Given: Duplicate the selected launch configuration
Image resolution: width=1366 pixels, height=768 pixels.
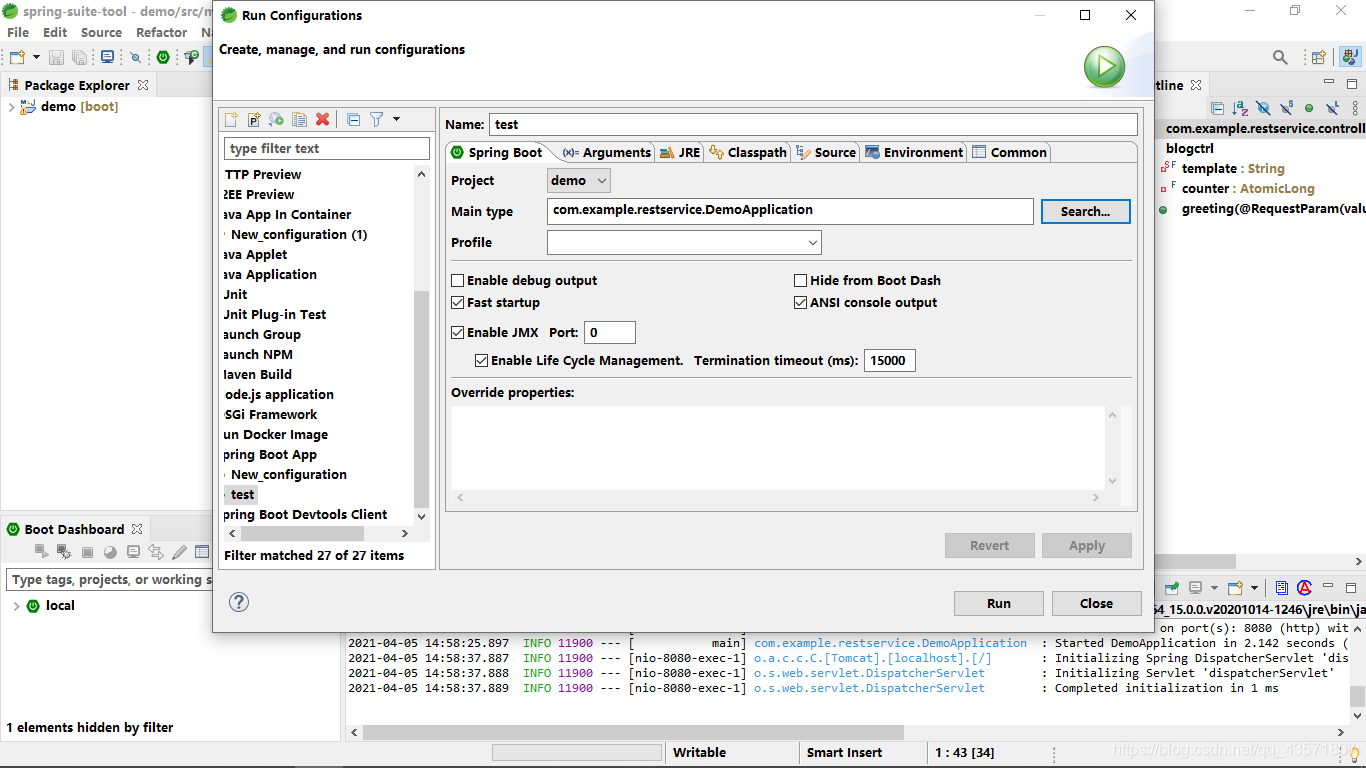Looking at the screenshot, I should point(299,120).
